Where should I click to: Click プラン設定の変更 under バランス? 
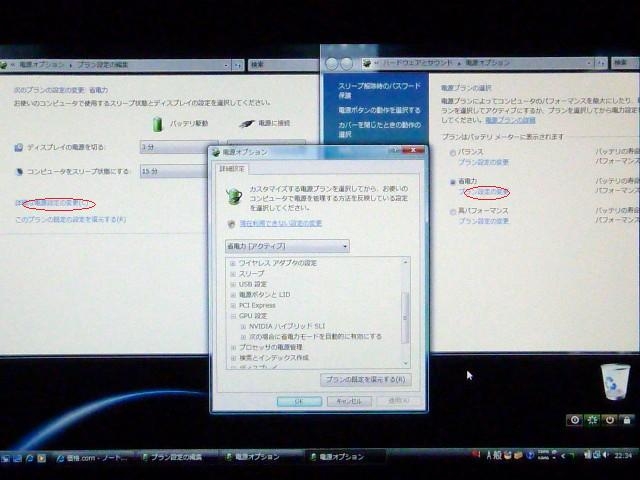(483, 162)
